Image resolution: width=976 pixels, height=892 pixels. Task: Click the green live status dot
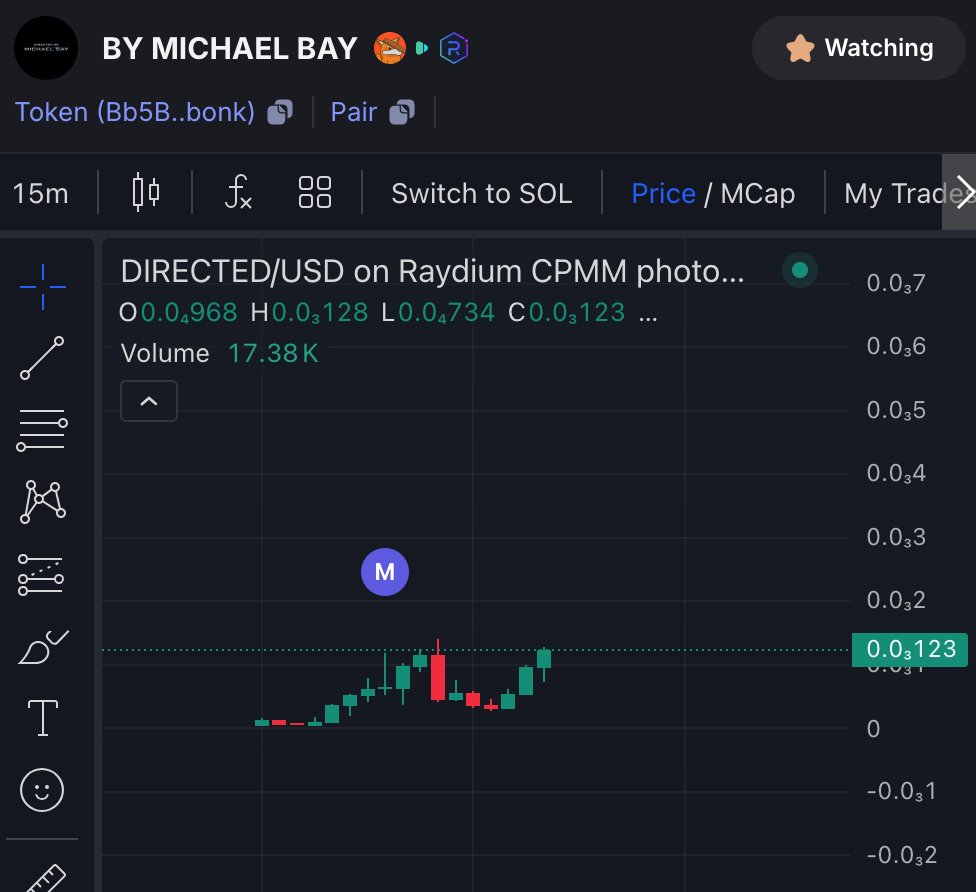[x=800, y=270]
